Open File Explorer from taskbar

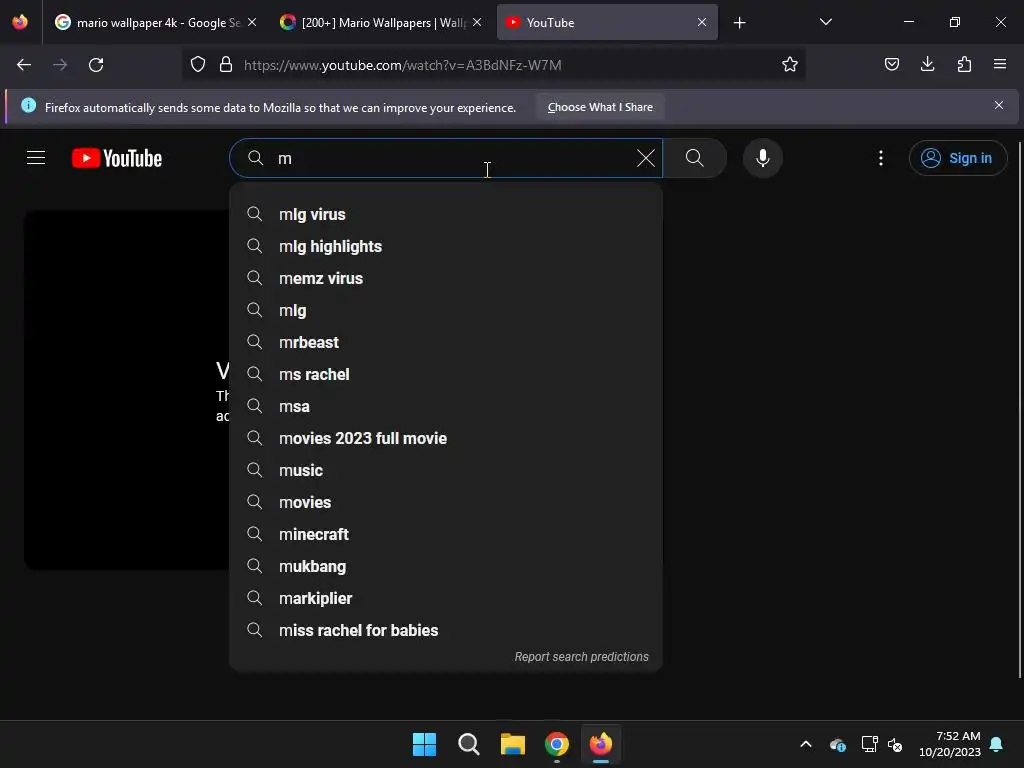coord(513,744)
